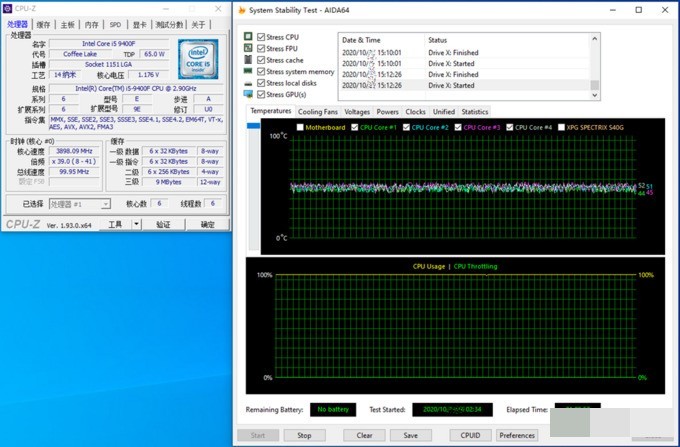
Task: Click the Stress GPU monitor icon
Action: (248, 94)
